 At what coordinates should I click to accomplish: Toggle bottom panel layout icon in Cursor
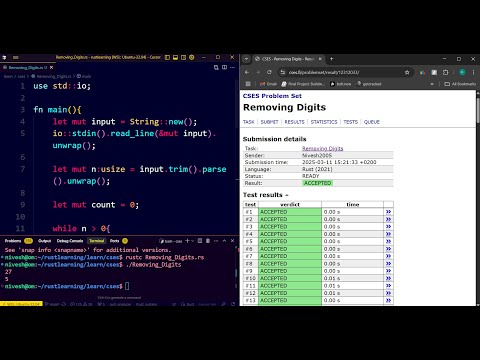(x=175, y=57)
